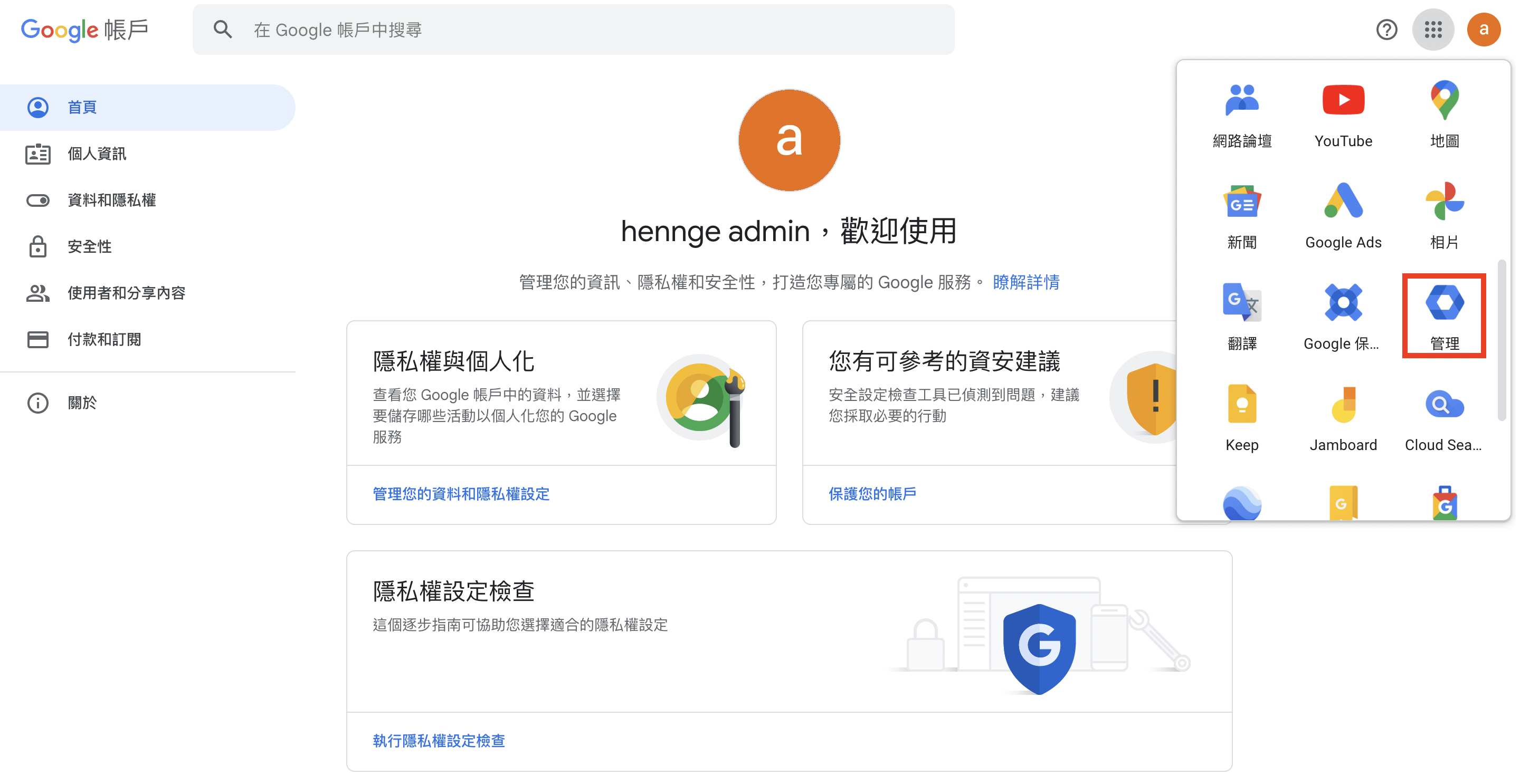Open 資料和隱私權 in the sidebar

pyautogui.click(x=148, y=200)
